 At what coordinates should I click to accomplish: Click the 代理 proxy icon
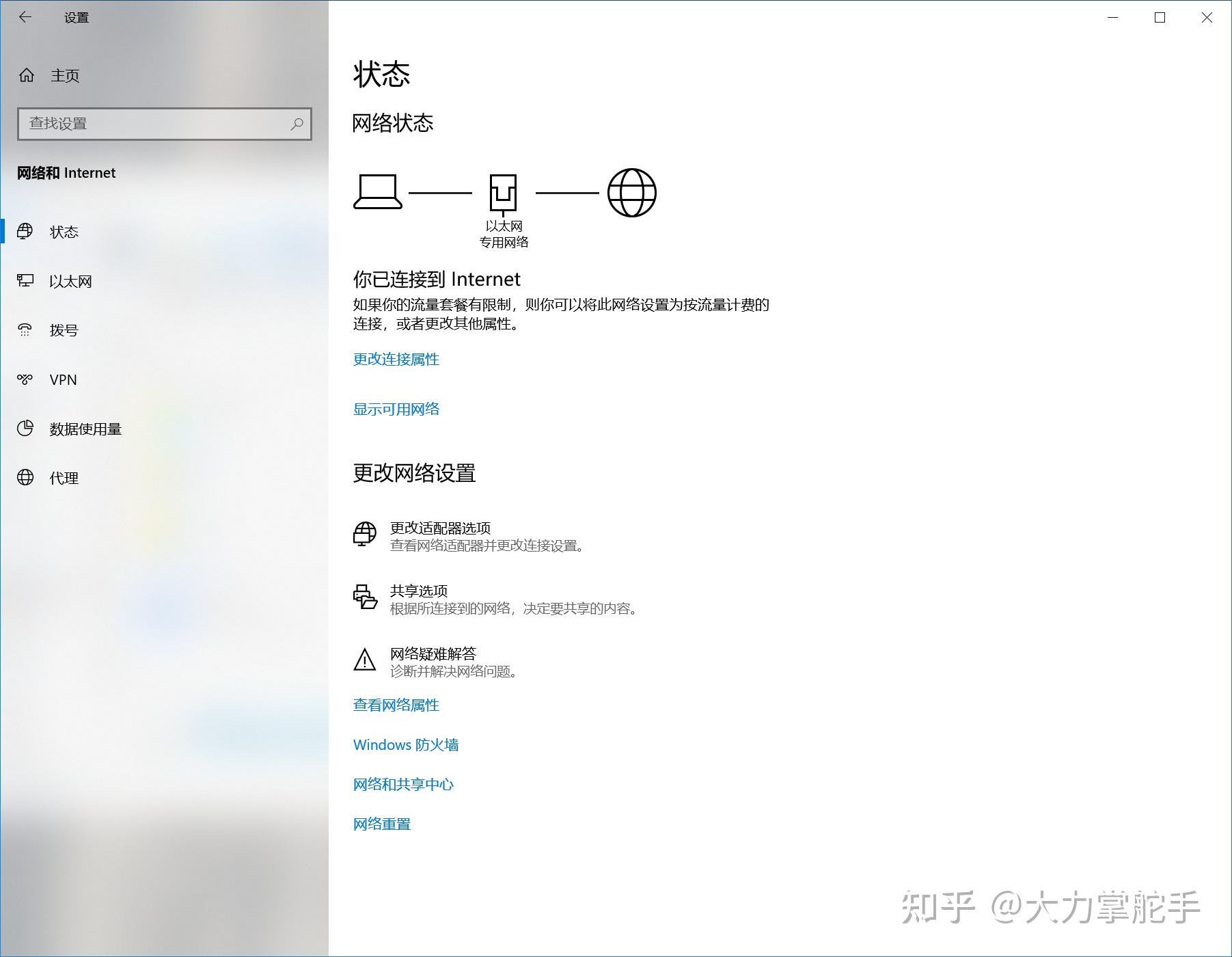25,478
